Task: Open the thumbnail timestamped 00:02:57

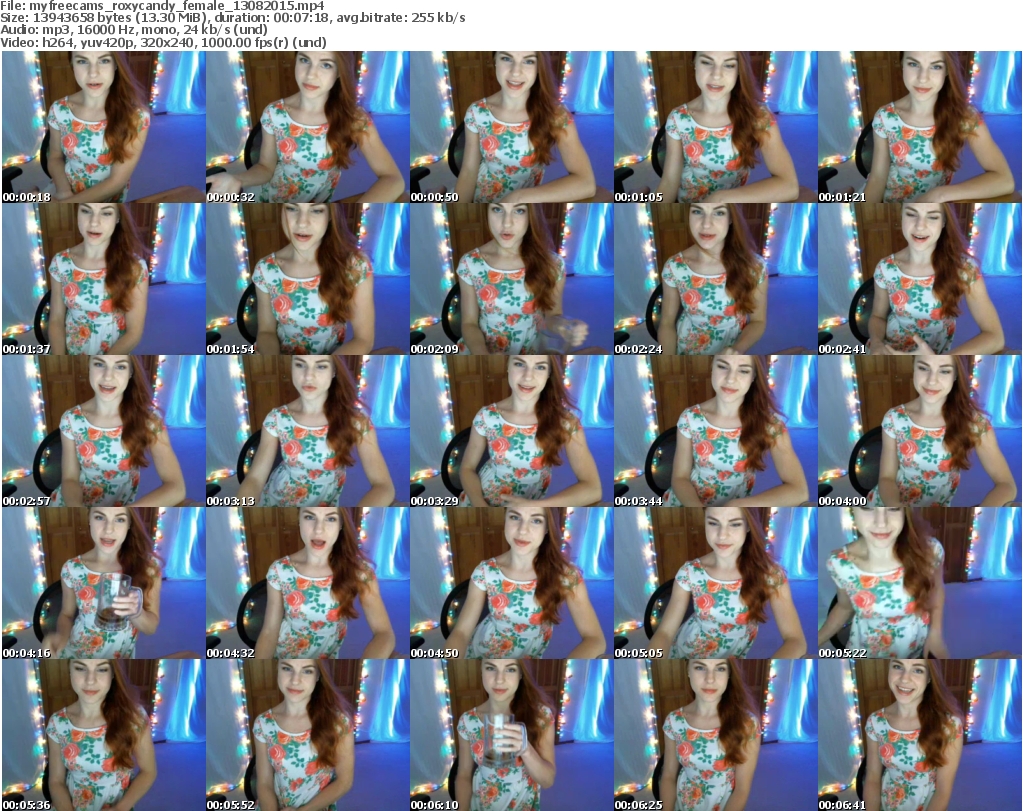Action: point(103,431)
